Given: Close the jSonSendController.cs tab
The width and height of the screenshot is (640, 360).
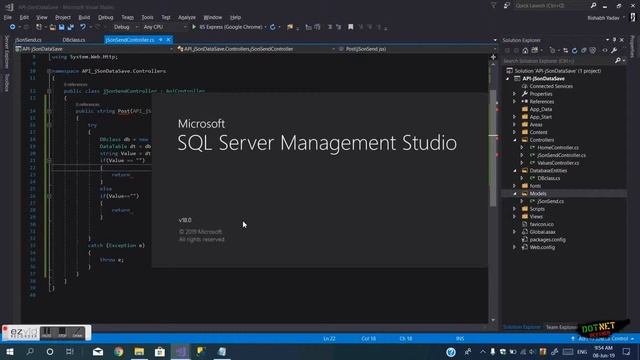Looking at the screenshot, I should (169, 40).
